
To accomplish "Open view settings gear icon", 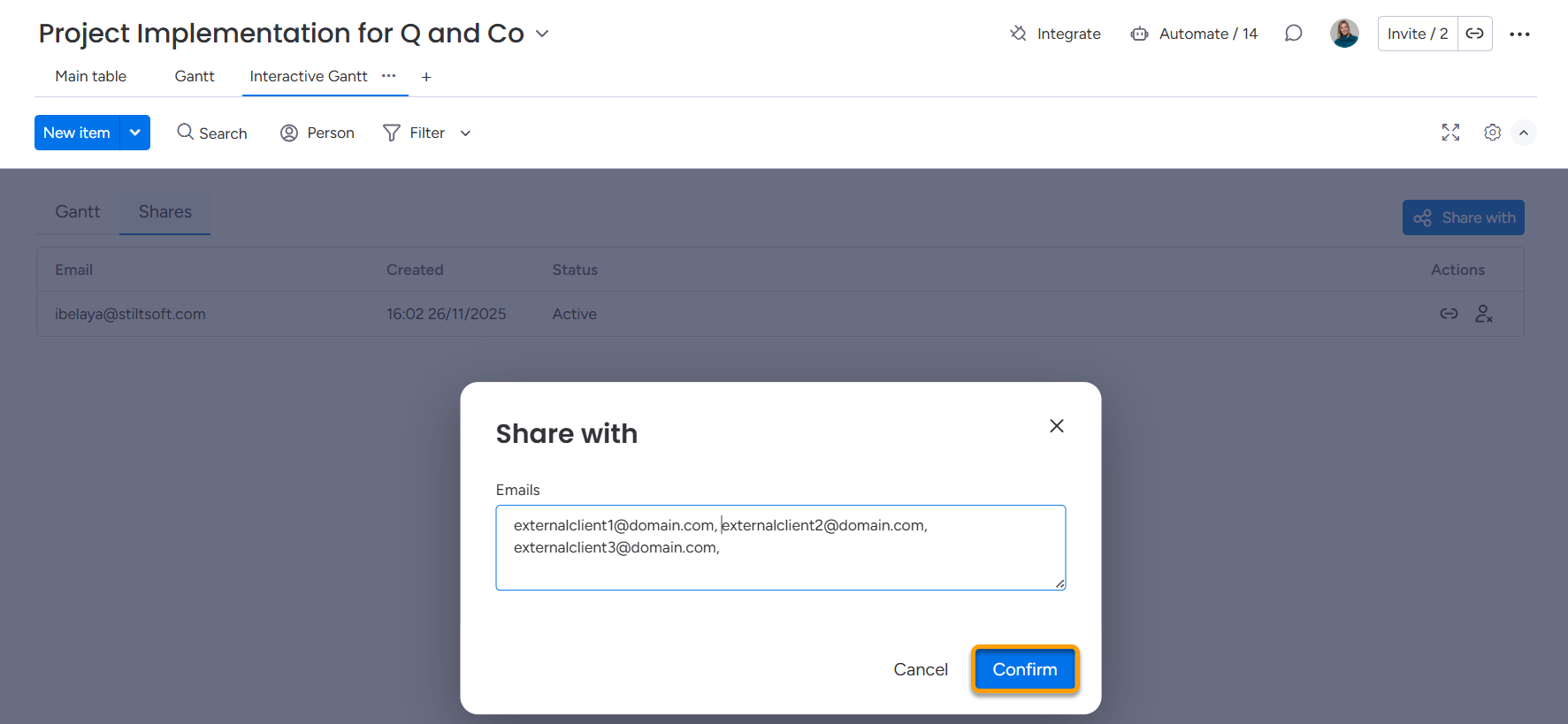I will [x=1492, y=133].
